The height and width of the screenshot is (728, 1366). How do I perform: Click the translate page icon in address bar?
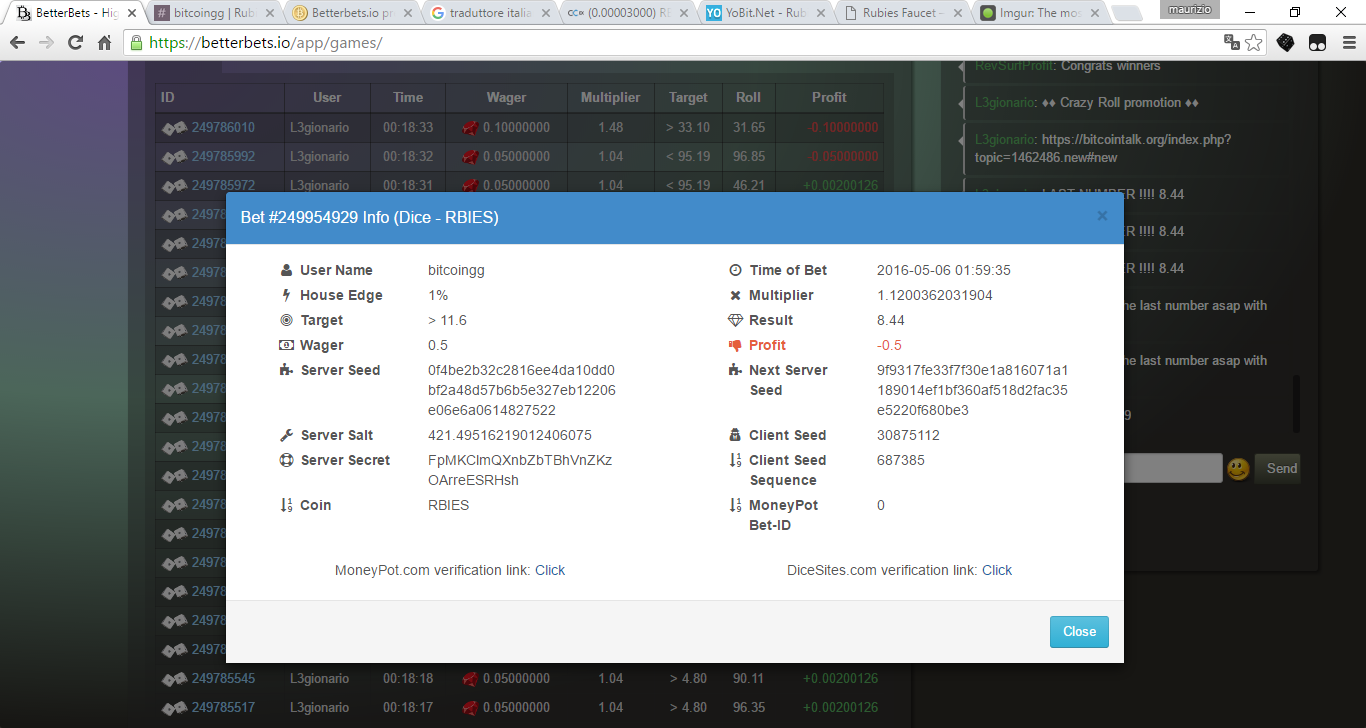pos(1232,43)
